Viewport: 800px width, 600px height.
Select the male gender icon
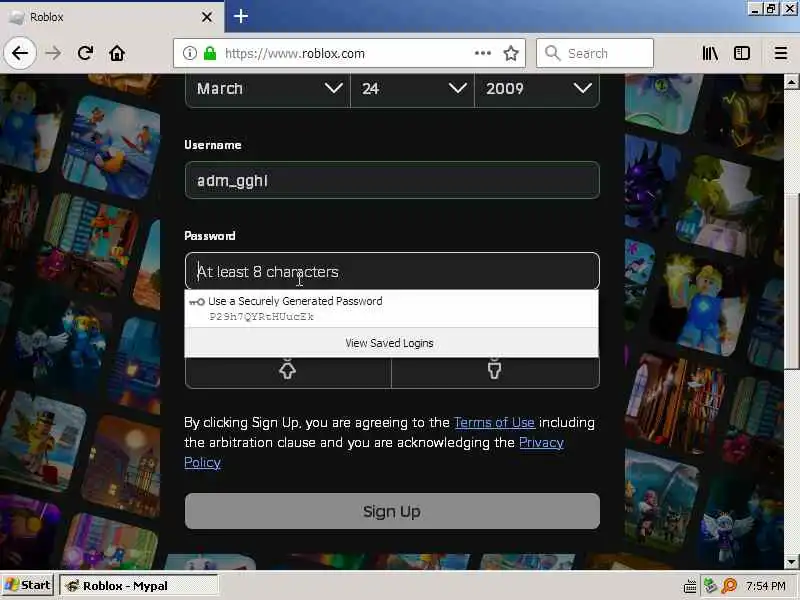[494, 369]
